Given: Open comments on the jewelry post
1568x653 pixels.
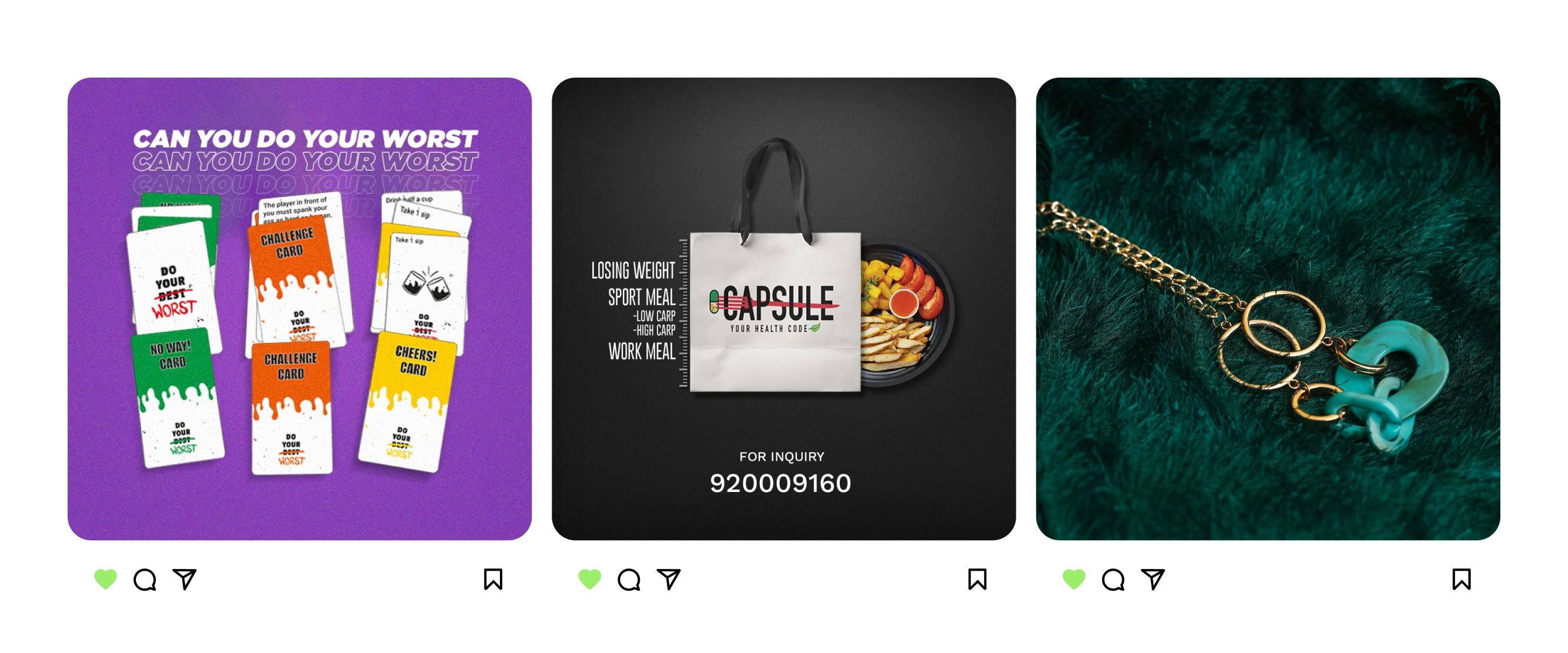Looking at the screenshot, I should click(1113, 580).
